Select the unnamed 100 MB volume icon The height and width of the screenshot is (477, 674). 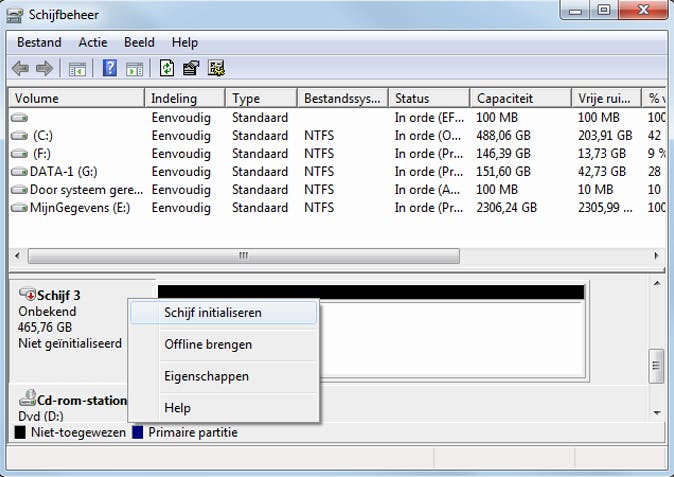pyautogui.click(x=19, y=117)
